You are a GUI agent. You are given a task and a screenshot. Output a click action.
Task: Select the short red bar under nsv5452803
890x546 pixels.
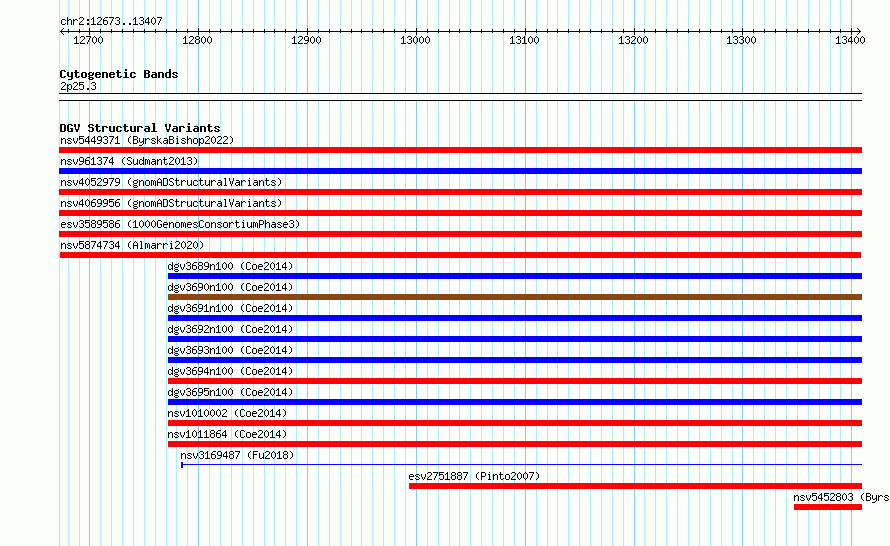828,507
